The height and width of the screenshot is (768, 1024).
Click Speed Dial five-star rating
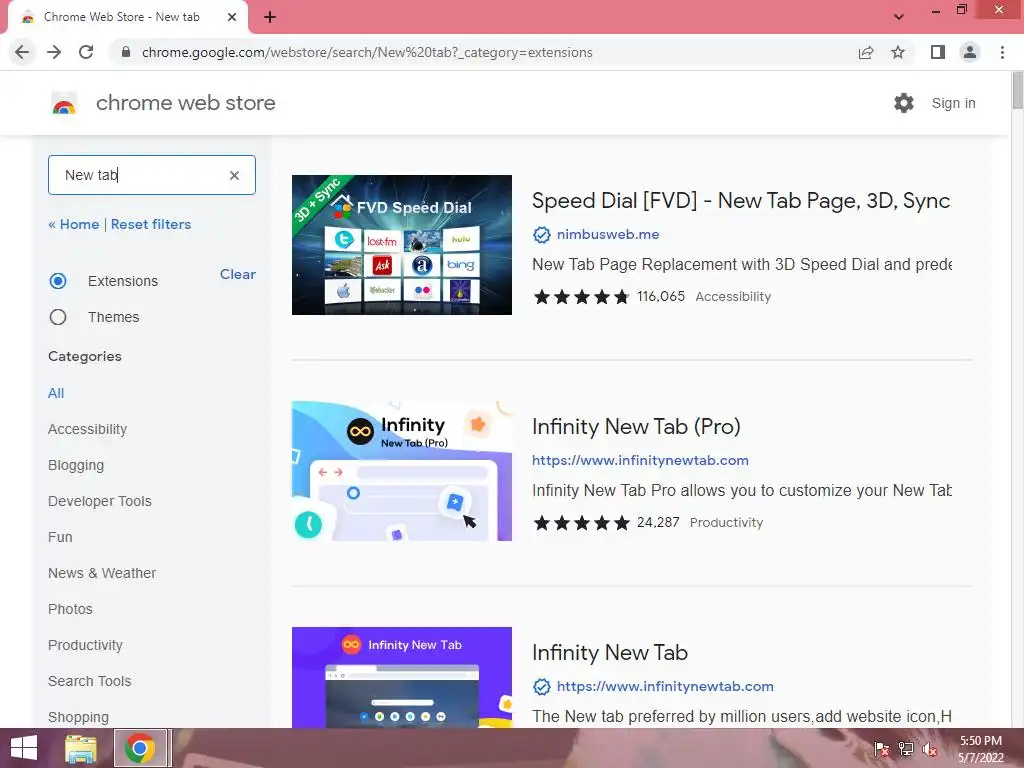pyautogui.click(x=581, y=297)
